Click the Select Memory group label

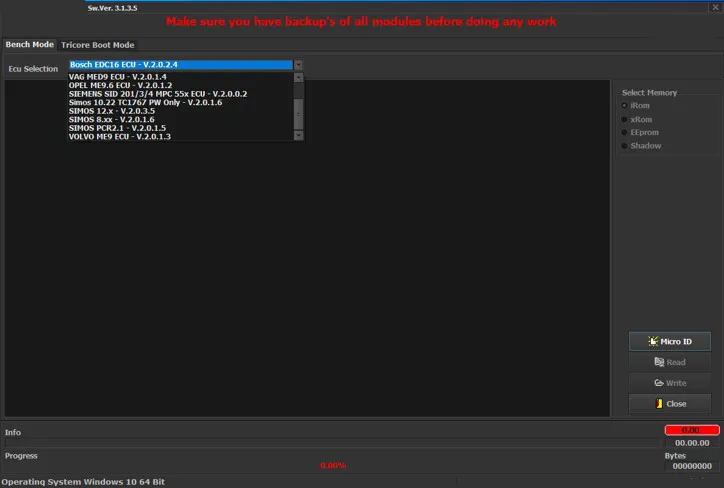click(x=649, y=93)
